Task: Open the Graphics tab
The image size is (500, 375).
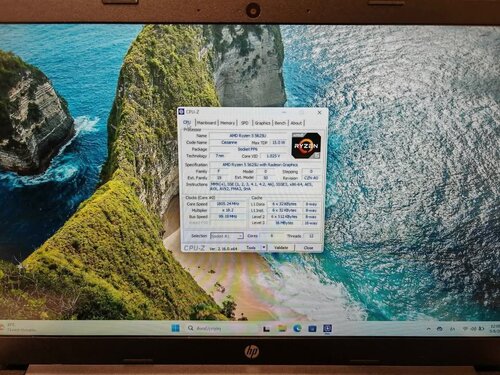Action: click(262, 123)
